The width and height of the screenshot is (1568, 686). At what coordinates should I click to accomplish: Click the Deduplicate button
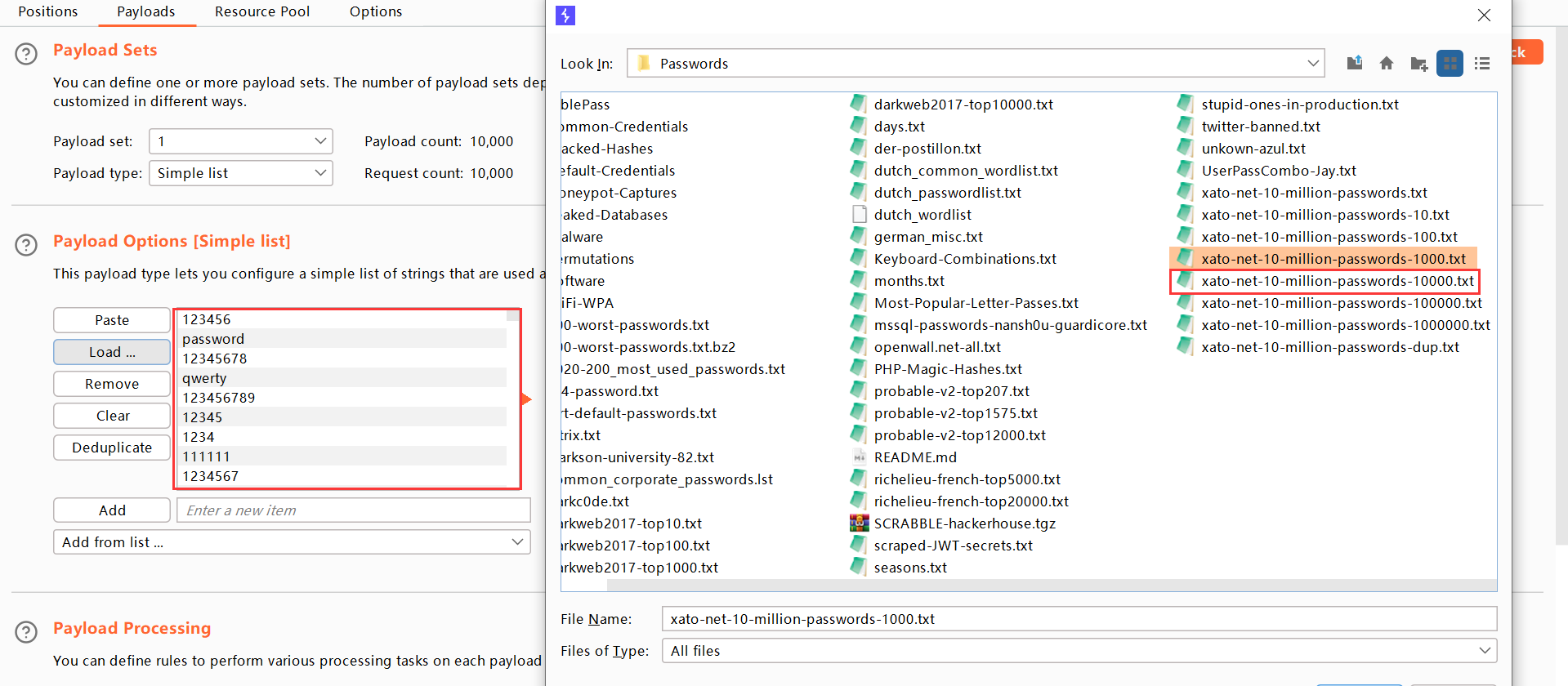tap(112, 448)
